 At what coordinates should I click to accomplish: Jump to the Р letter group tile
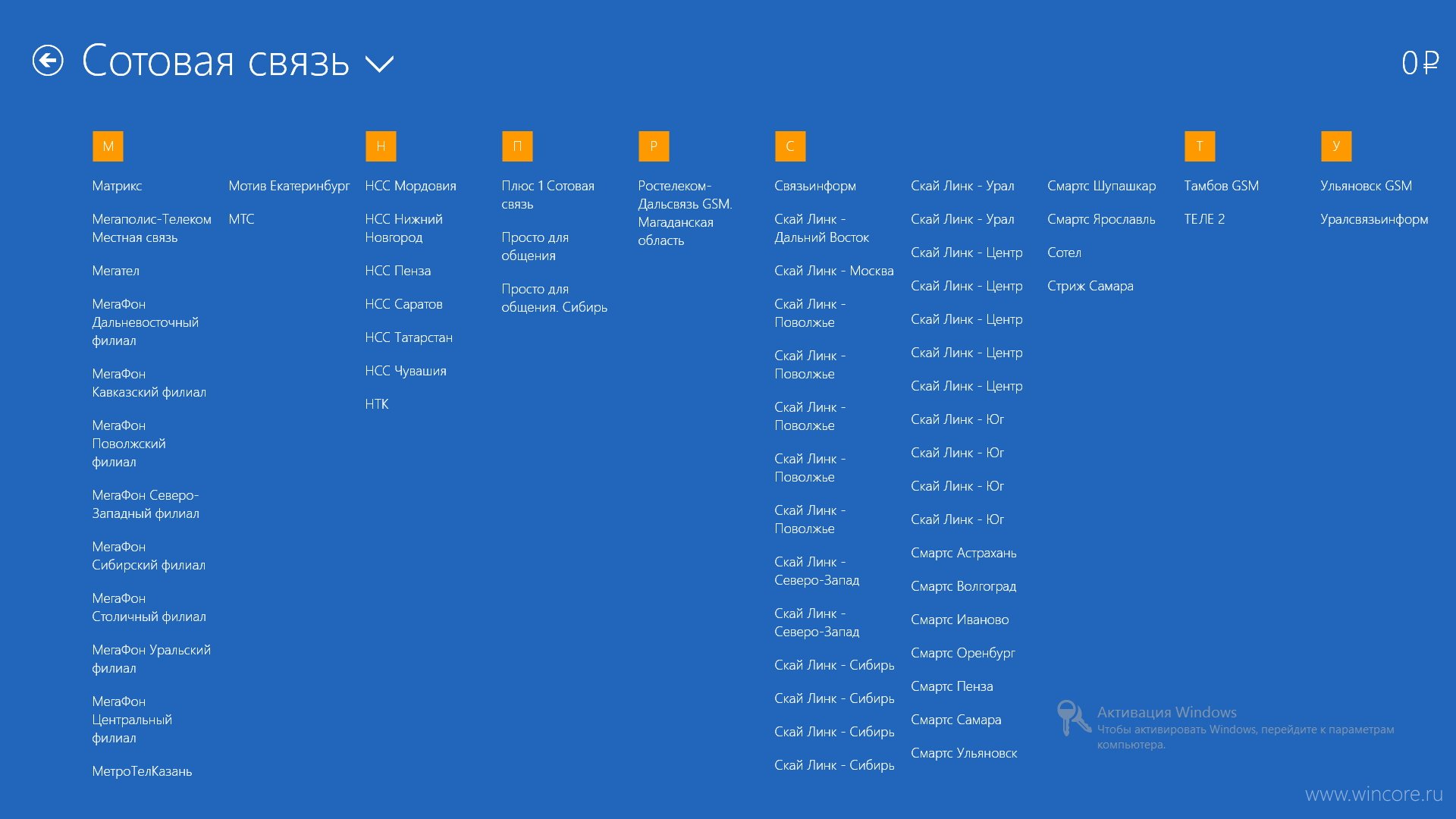click(654, 146)
